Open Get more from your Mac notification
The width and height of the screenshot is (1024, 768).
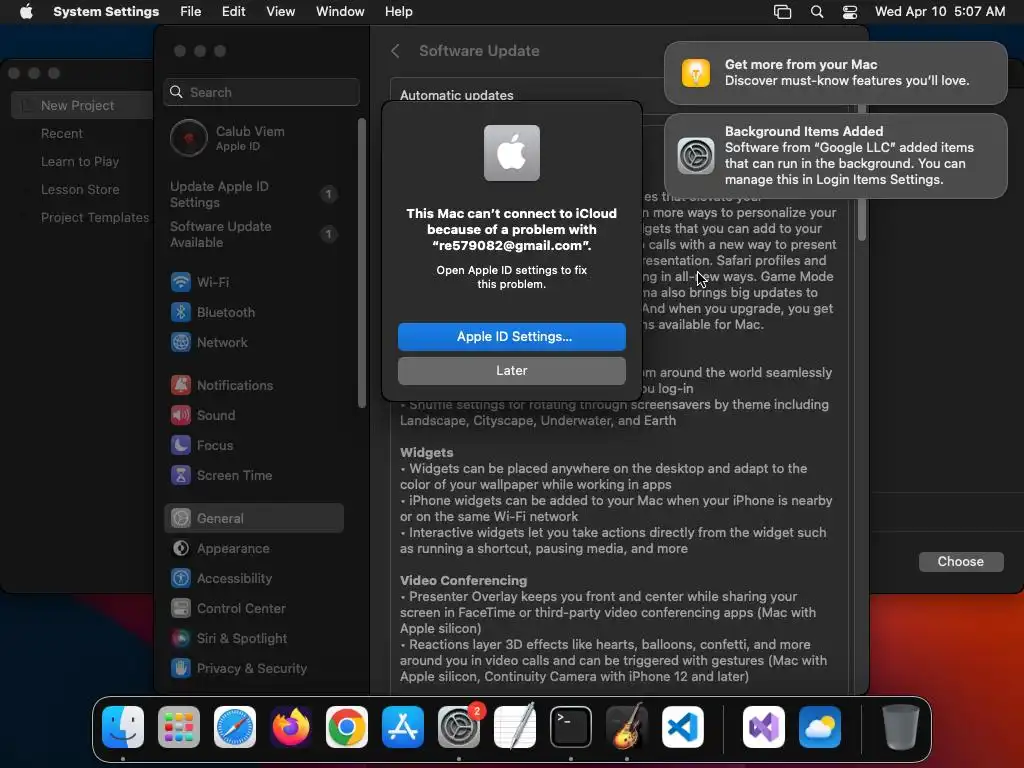835,72
